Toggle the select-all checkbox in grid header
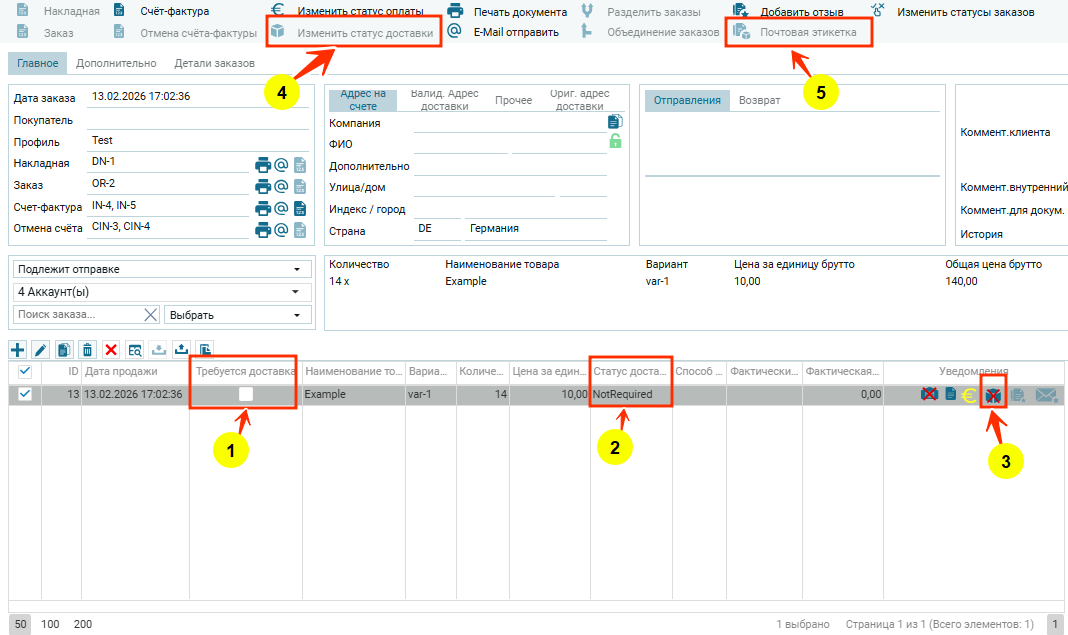 [25, 371]
